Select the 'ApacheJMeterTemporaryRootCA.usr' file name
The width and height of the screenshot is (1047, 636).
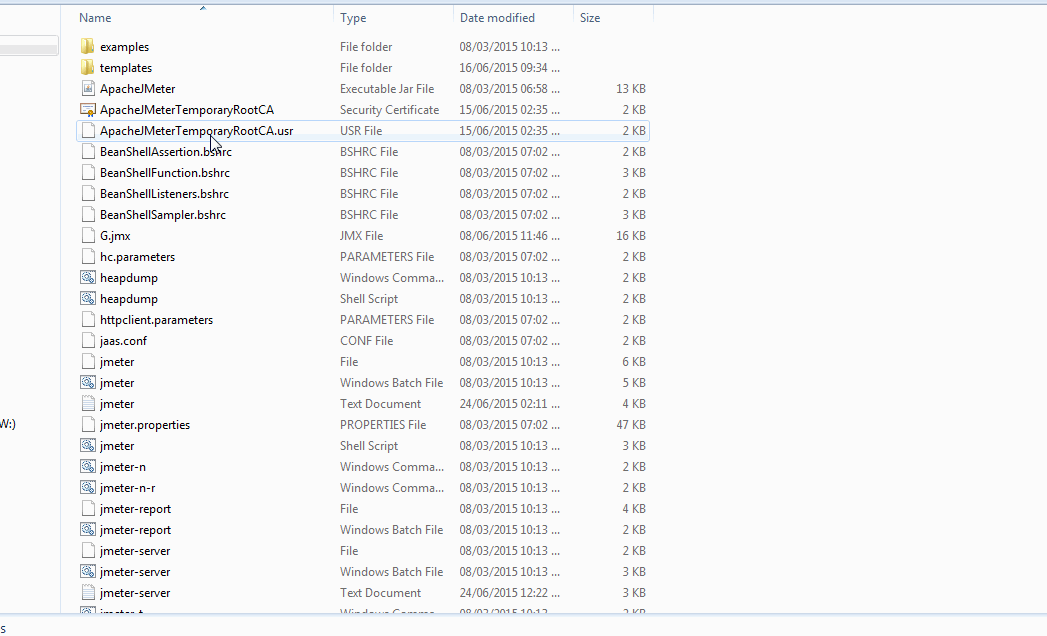(x=196, y=131)
